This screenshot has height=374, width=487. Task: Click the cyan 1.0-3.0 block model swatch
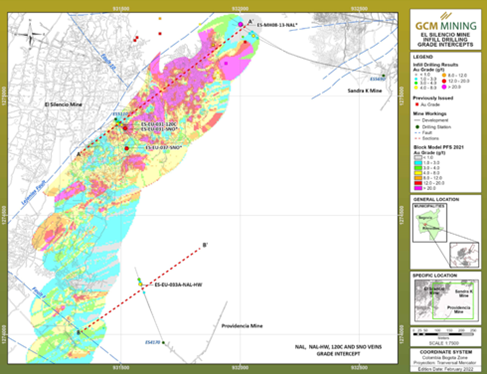tap(418, 163)
